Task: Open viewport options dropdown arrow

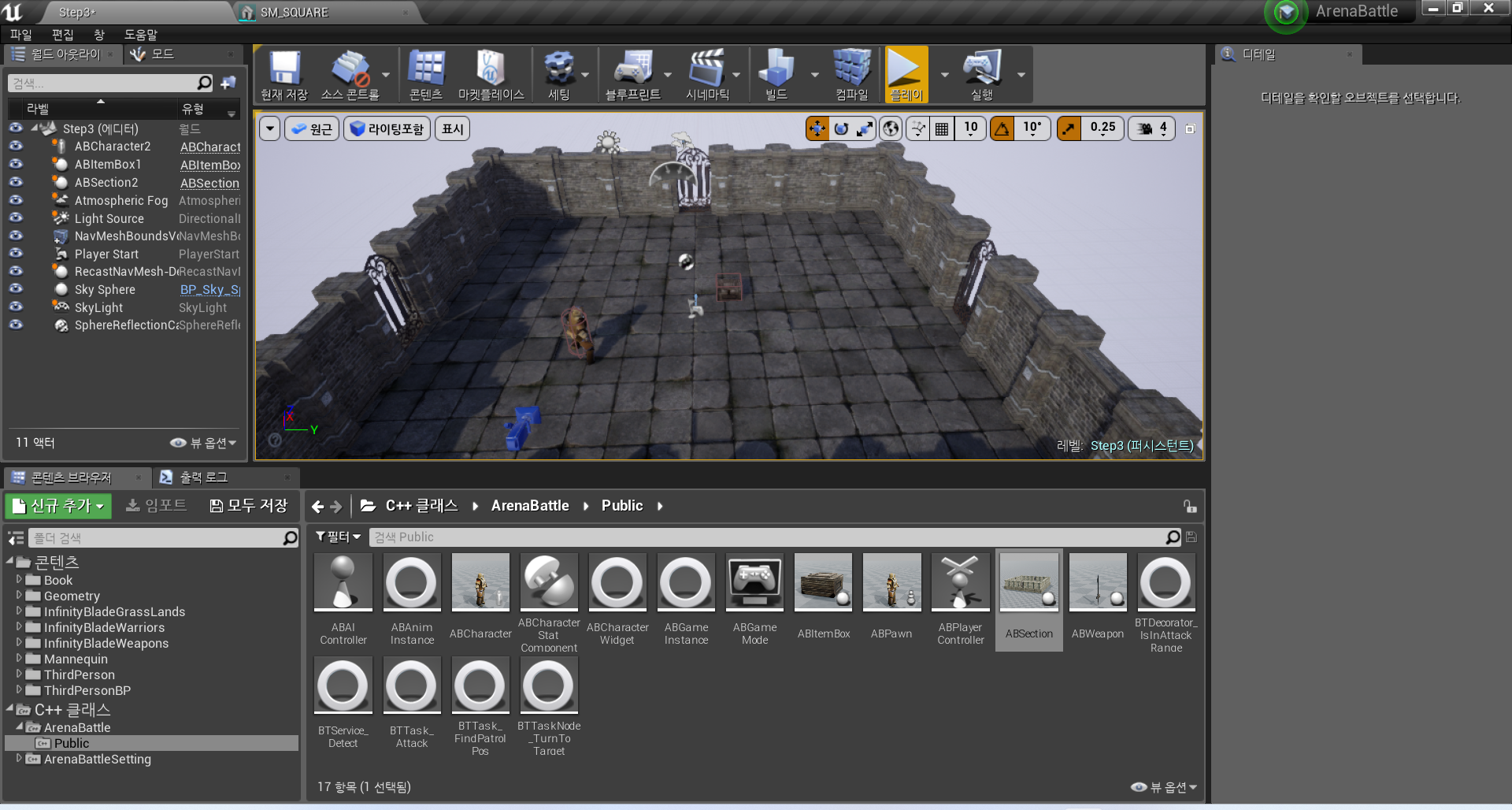Action: coord(270,128)
